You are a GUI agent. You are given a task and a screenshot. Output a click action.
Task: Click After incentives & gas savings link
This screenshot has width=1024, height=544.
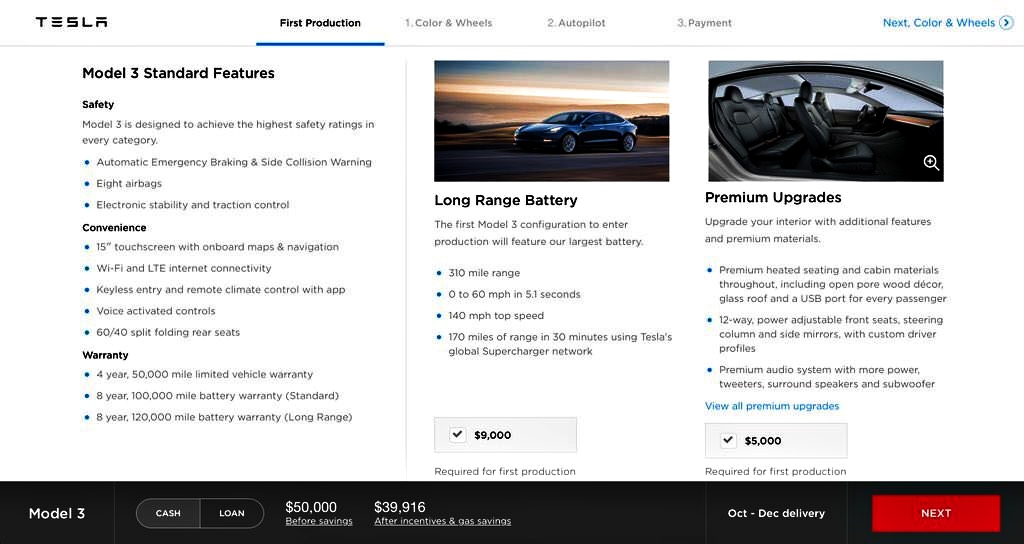[x=442, y=521]
